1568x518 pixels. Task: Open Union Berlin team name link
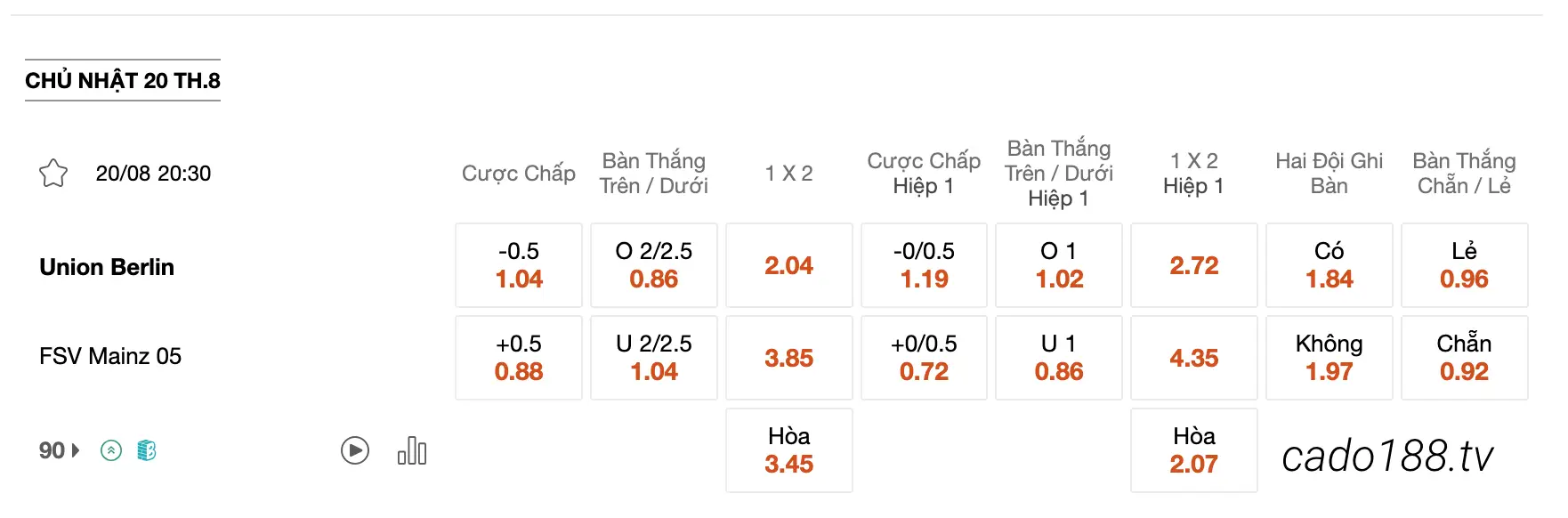click(107, 267)
